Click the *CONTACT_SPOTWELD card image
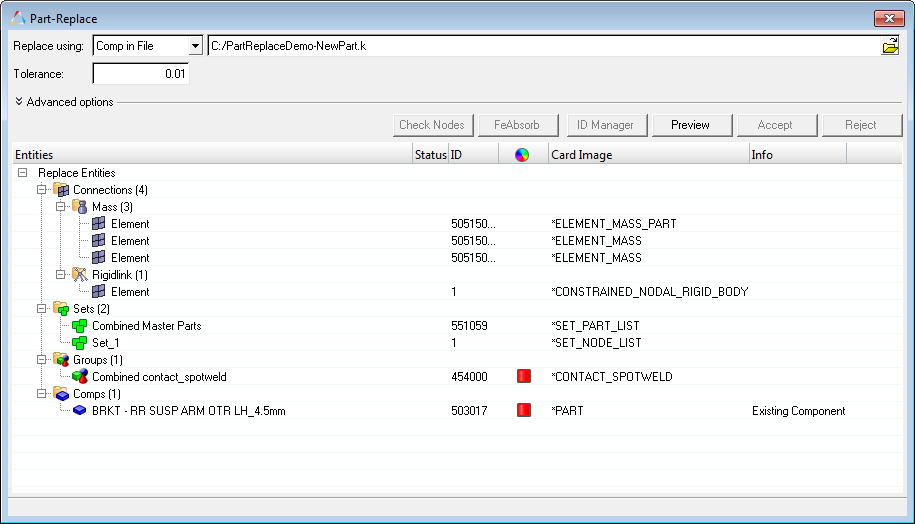Screen dimensions: 915x524 (x=612, y=376)
